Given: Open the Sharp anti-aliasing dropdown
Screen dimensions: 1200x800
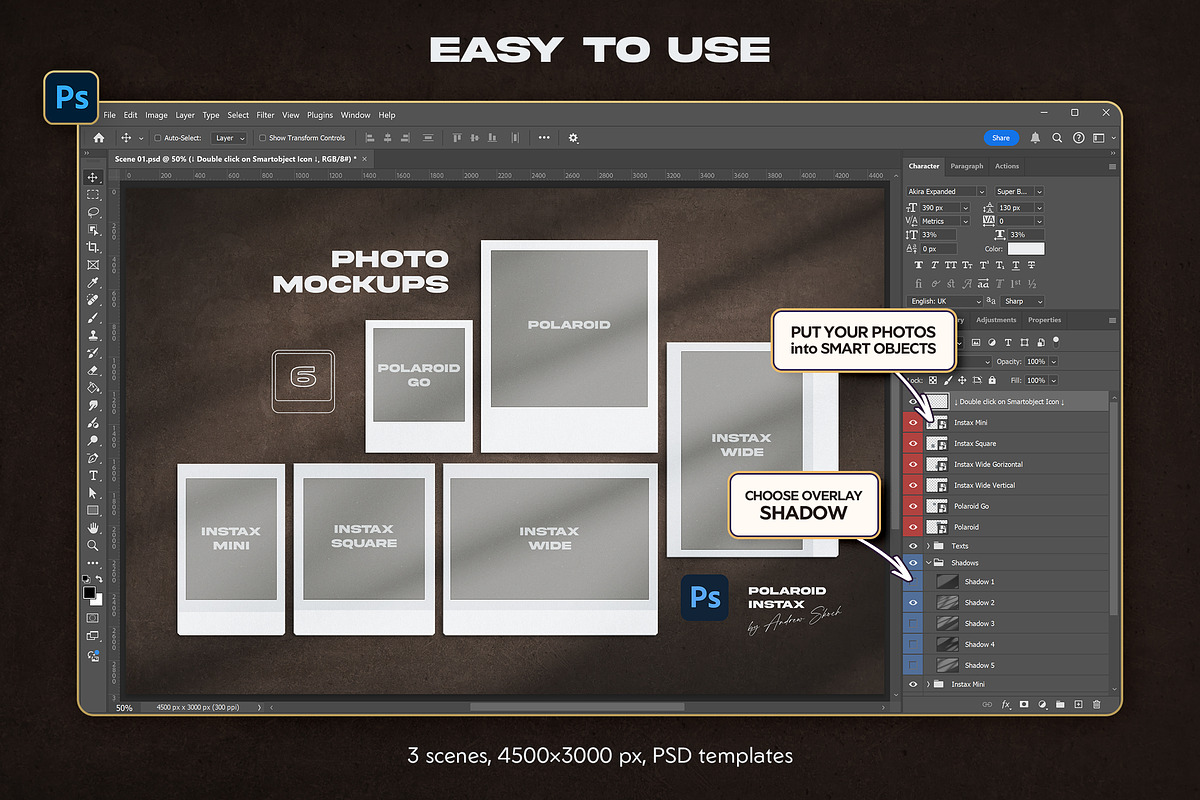Looking at the screenshot, I should (x=1023, y=301).
